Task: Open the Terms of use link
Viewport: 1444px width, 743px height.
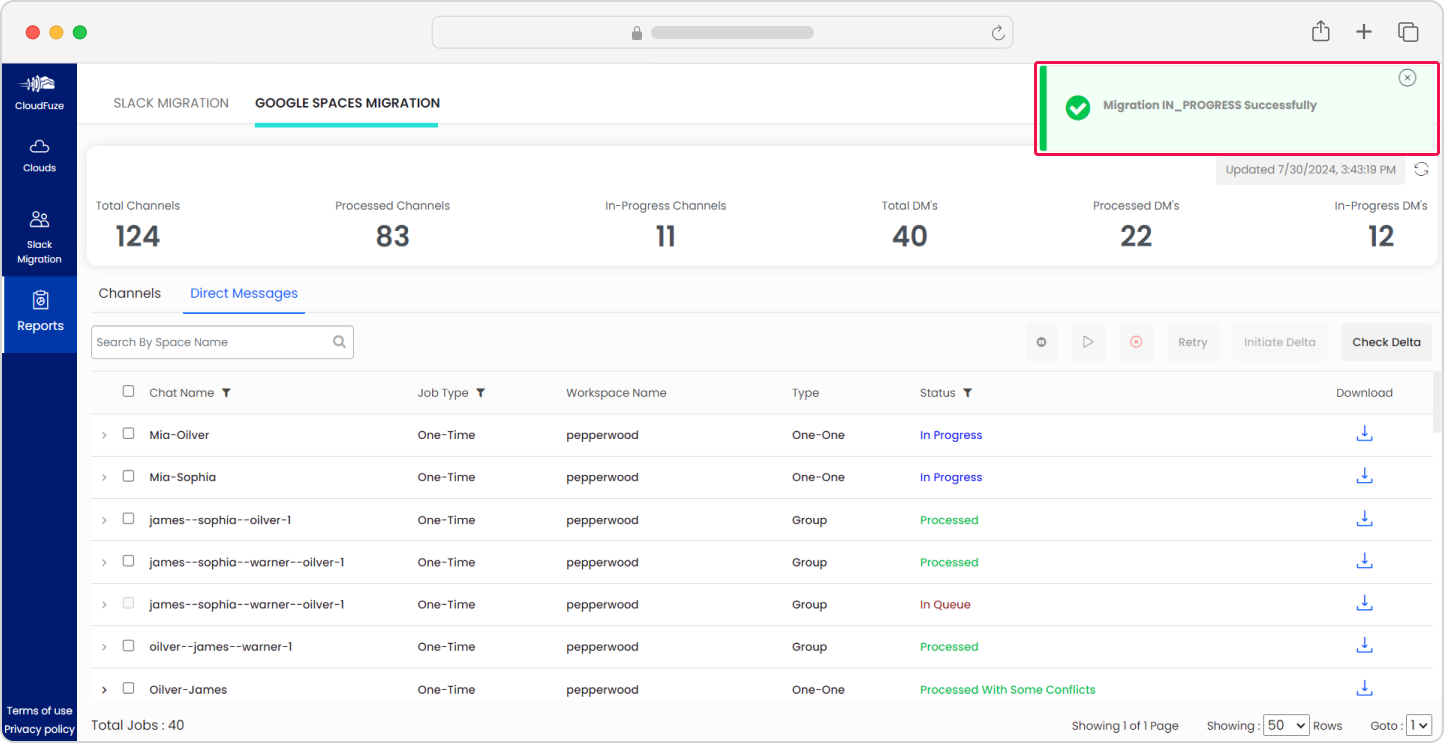Action: coord(40,711)
